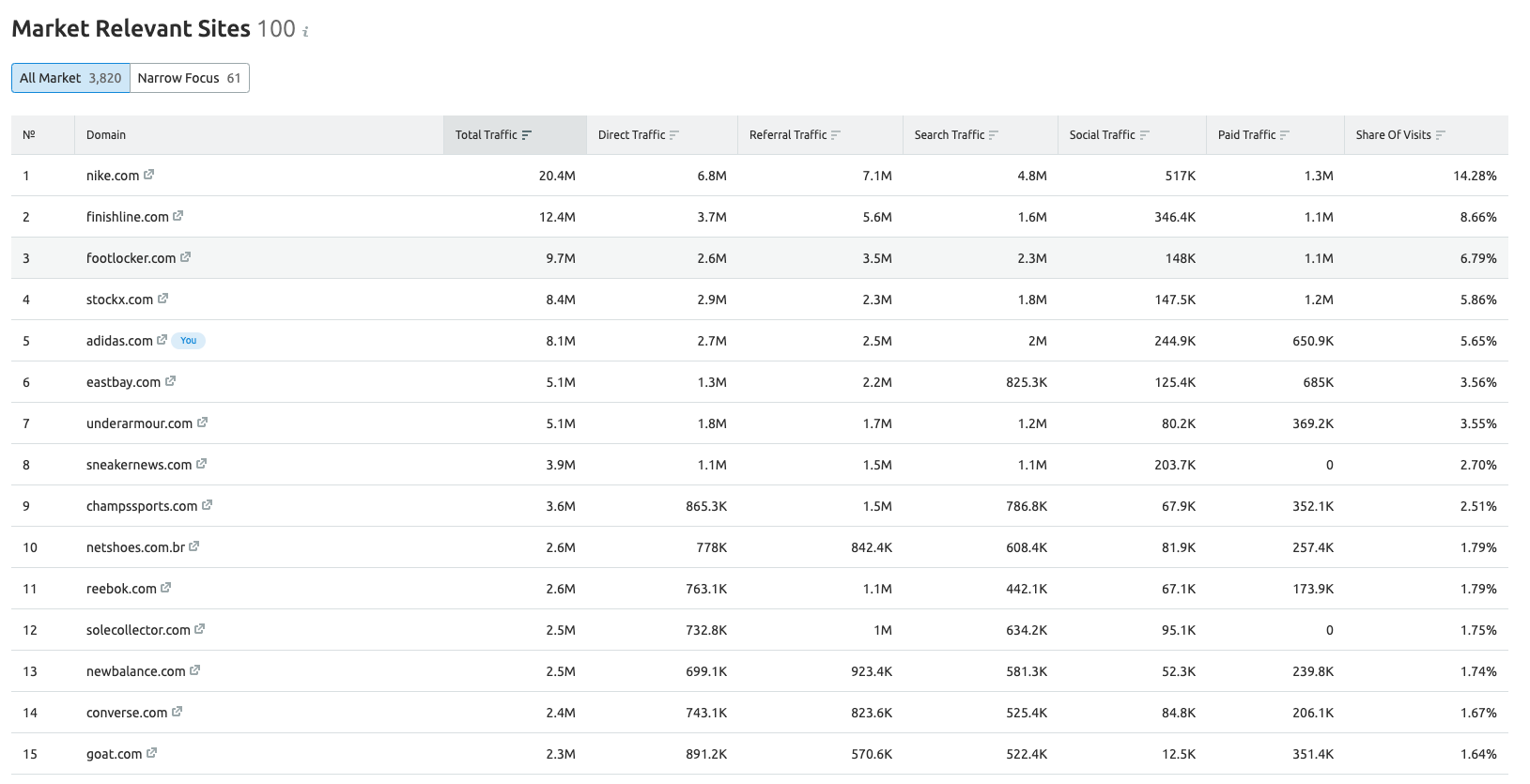Open the finishline.com domain link
This screenshot has width=1530, height=784.
pyautogui.click(x=128, y=217)
